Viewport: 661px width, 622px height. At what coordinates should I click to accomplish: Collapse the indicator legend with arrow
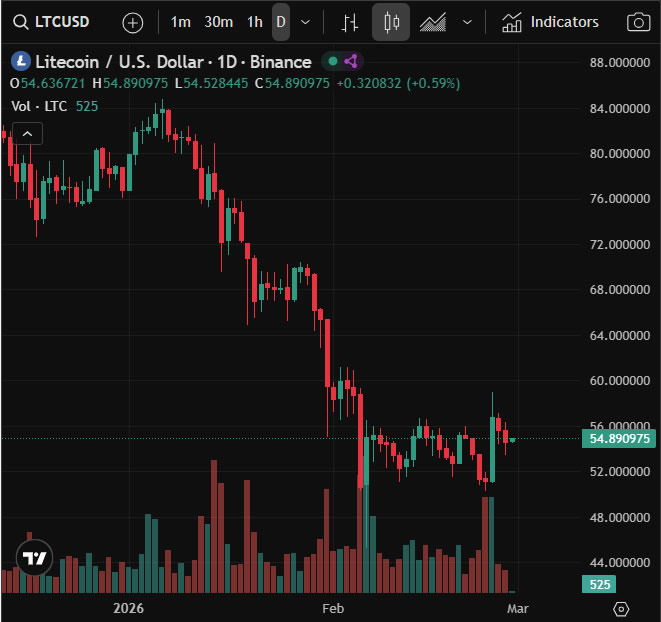[x=27, y=134]
